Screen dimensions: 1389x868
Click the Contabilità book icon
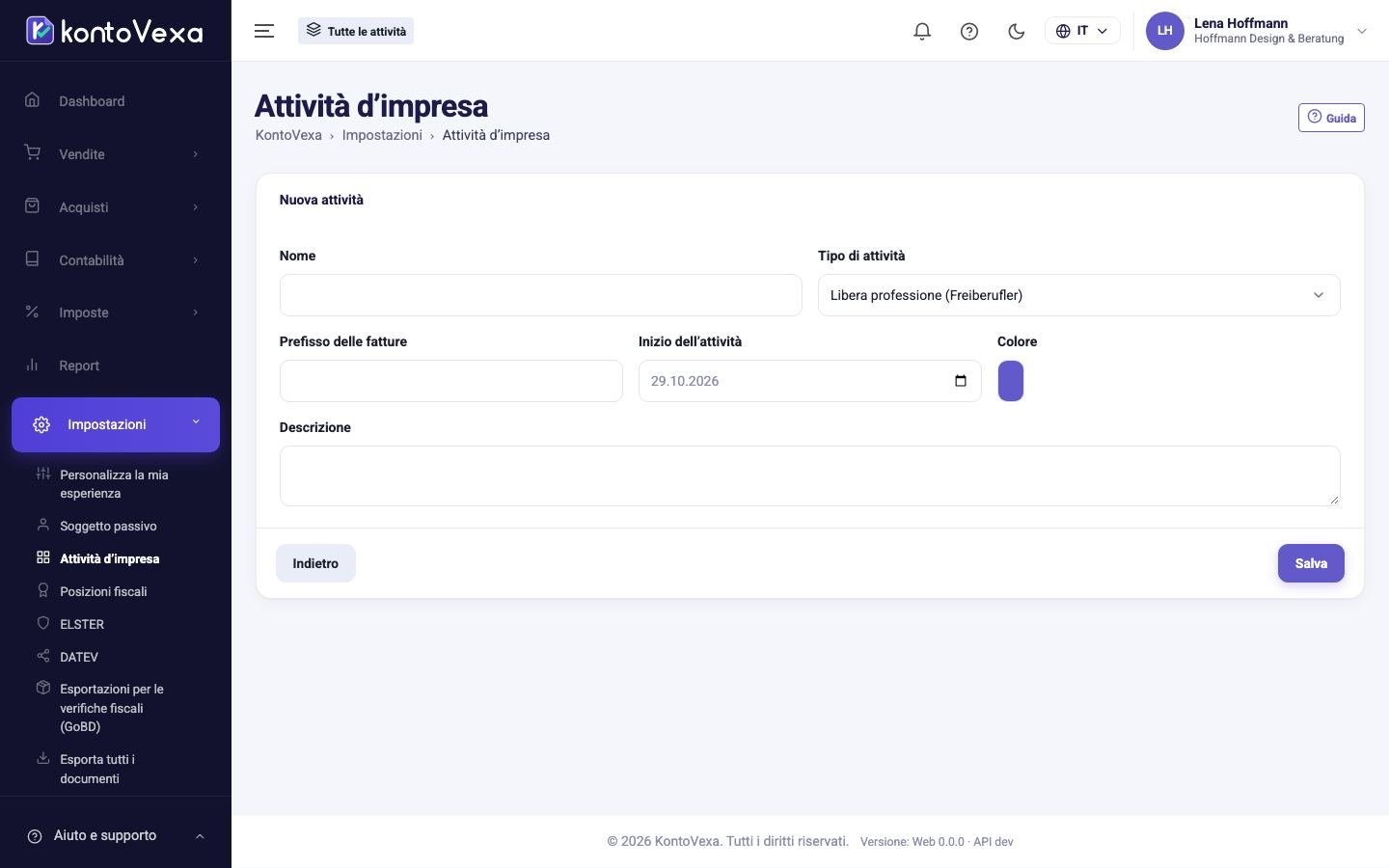(x=32, y=259)
